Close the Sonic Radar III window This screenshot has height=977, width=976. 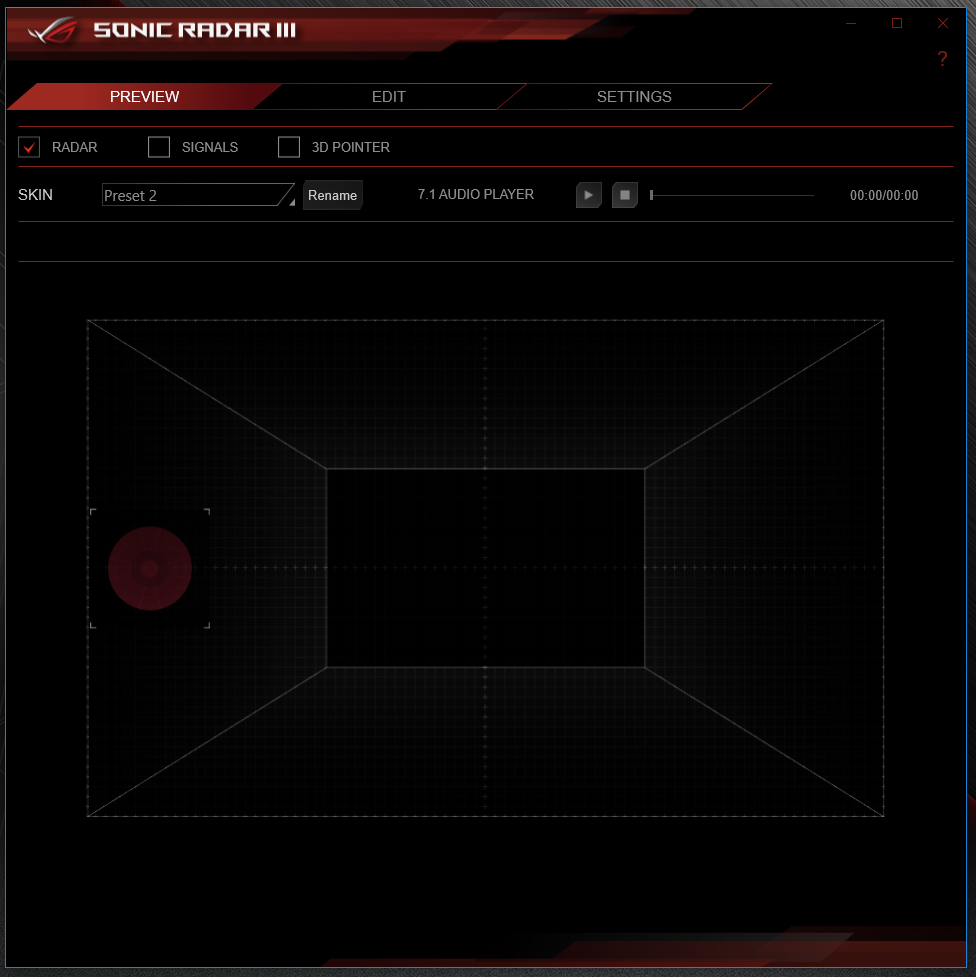click(943, 24)
